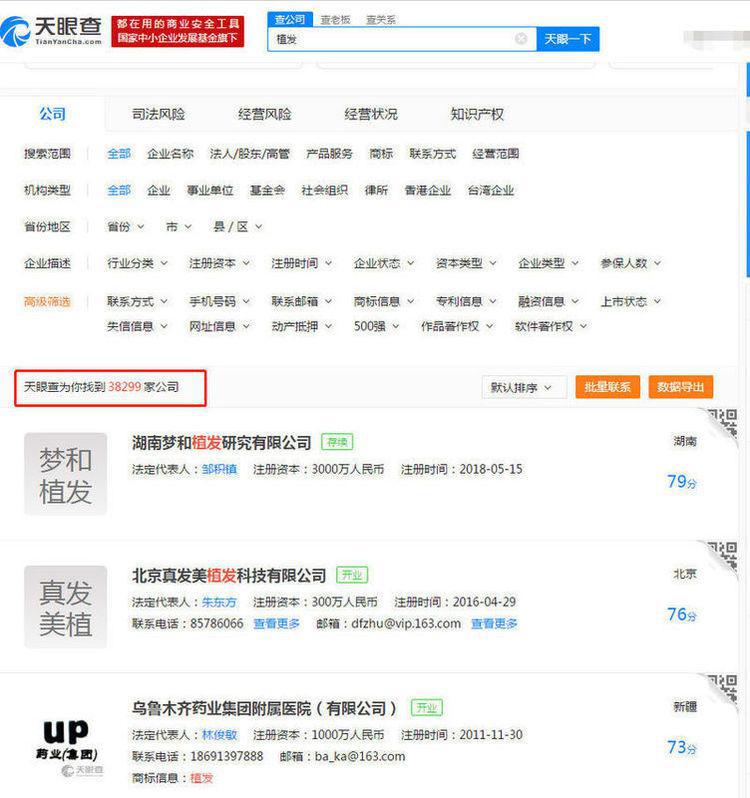
Task: Open the 默认排序 sort dropdown
Action: point(521,387)
